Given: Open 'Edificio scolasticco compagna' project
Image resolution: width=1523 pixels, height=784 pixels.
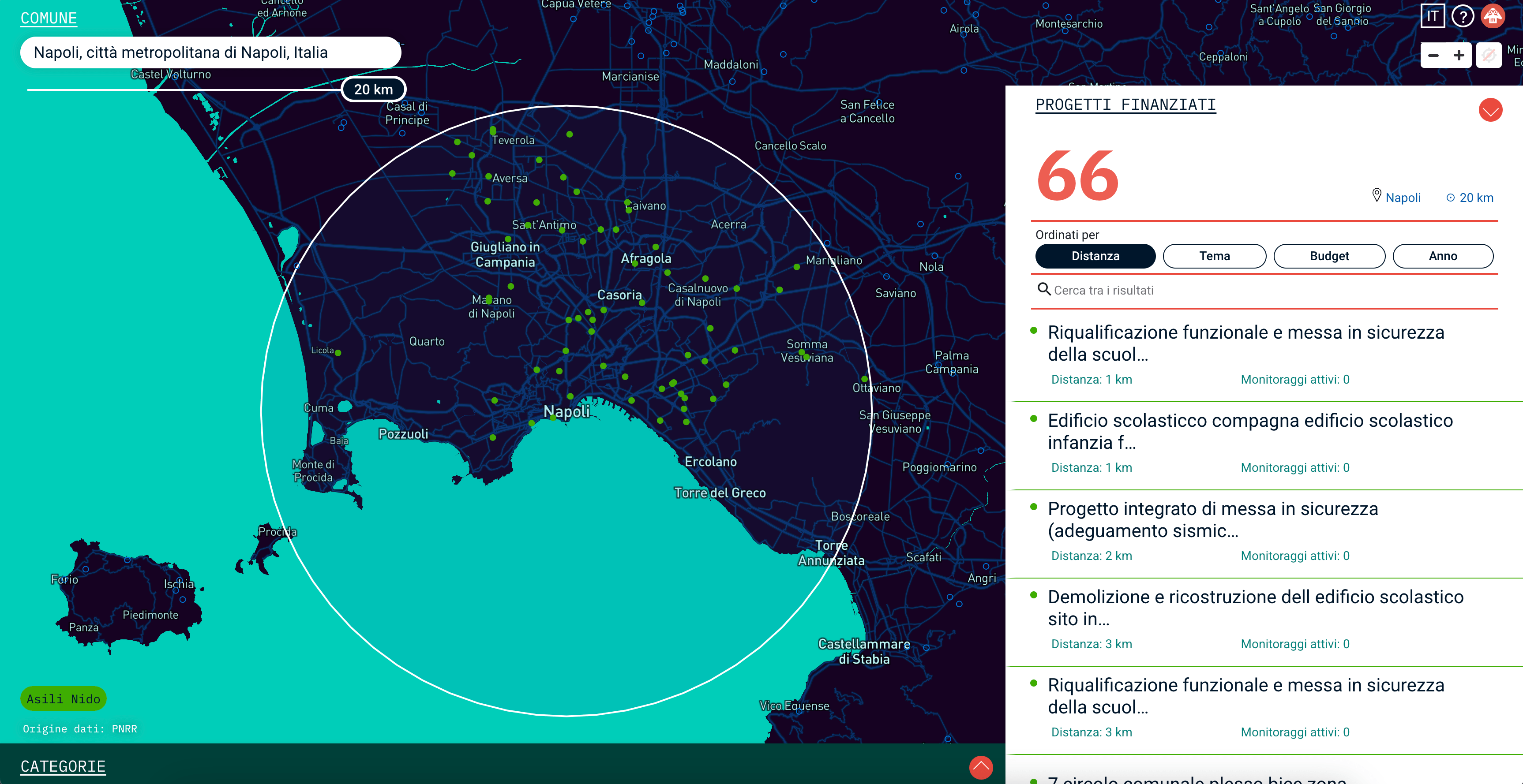Looking at the screenshot, I should coord(1250,431).
